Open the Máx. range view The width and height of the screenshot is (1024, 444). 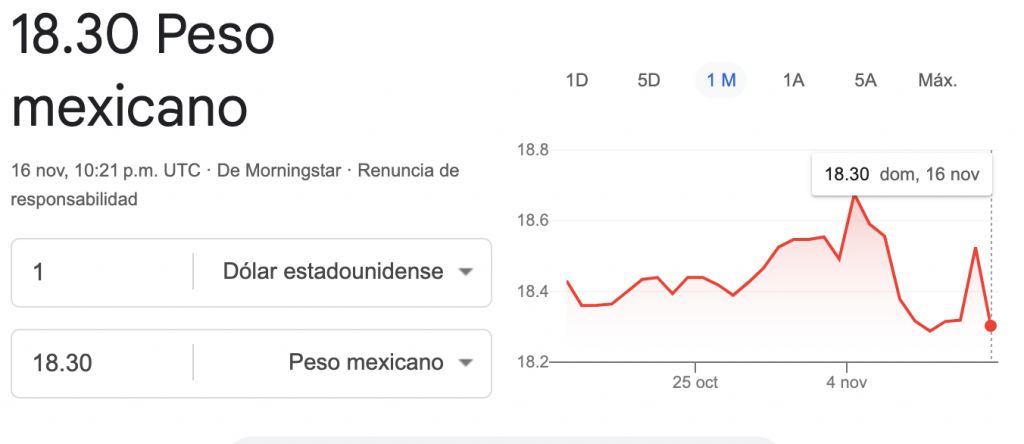tap(937, 81)
